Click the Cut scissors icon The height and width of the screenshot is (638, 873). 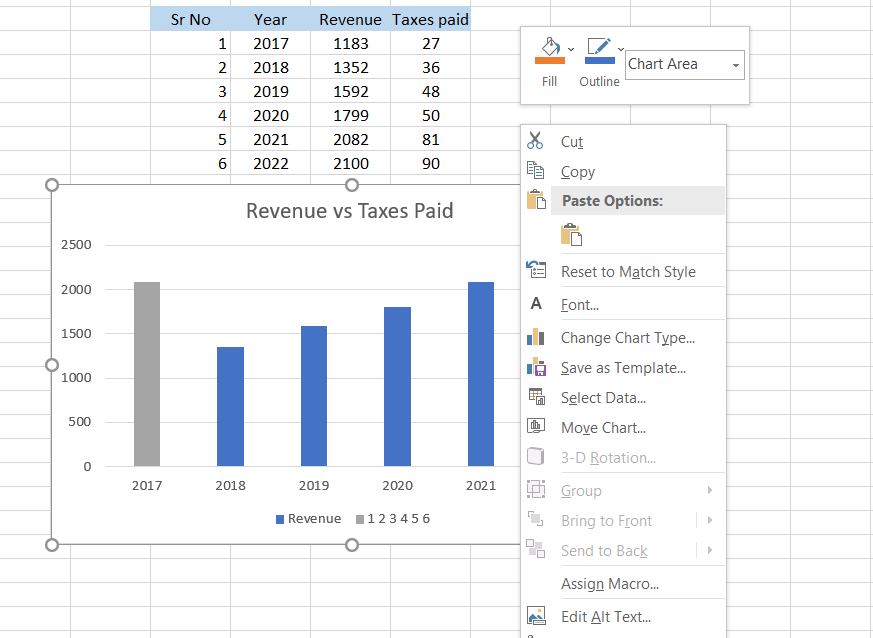click(535, 141)
